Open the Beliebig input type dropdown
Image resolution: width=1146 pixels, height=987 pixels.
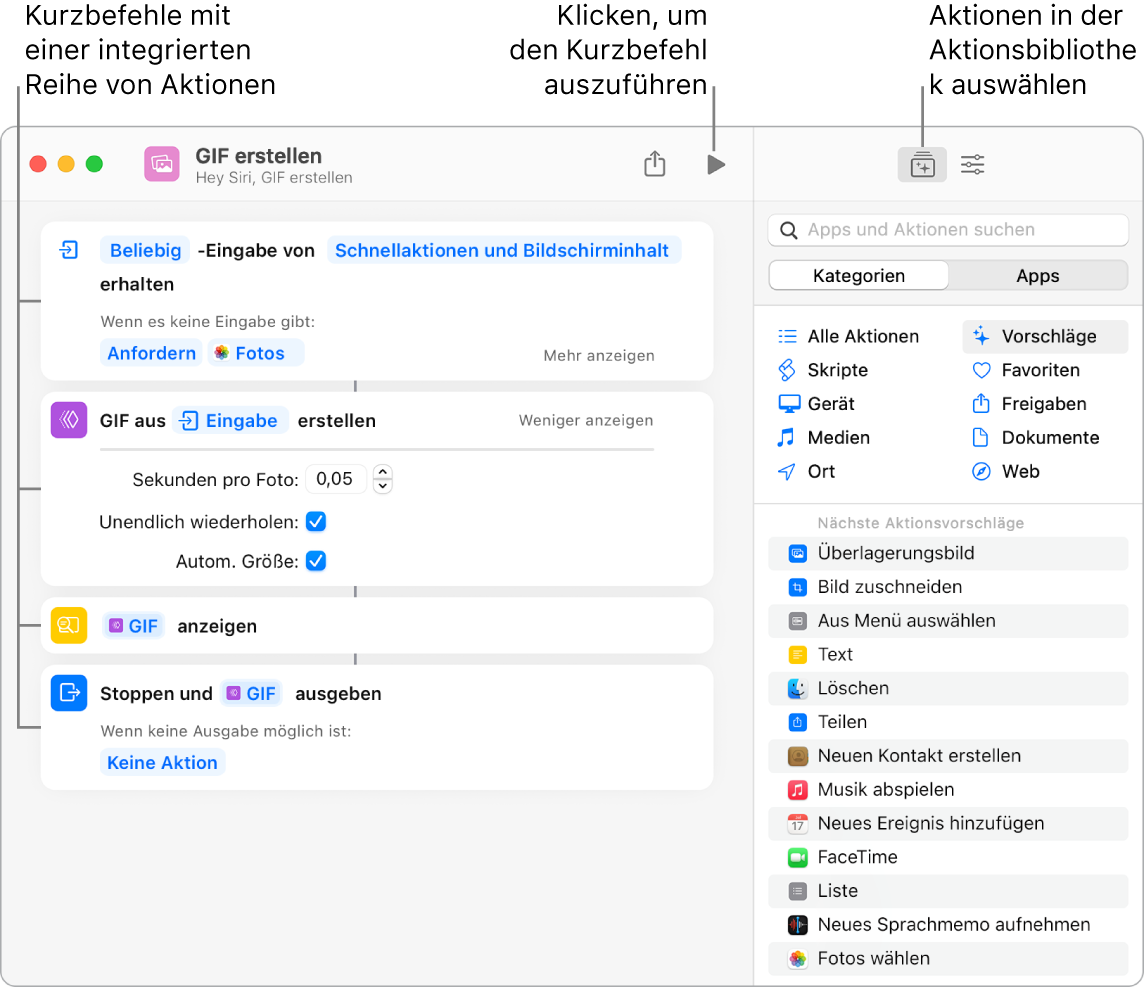(x=145, y=250)
